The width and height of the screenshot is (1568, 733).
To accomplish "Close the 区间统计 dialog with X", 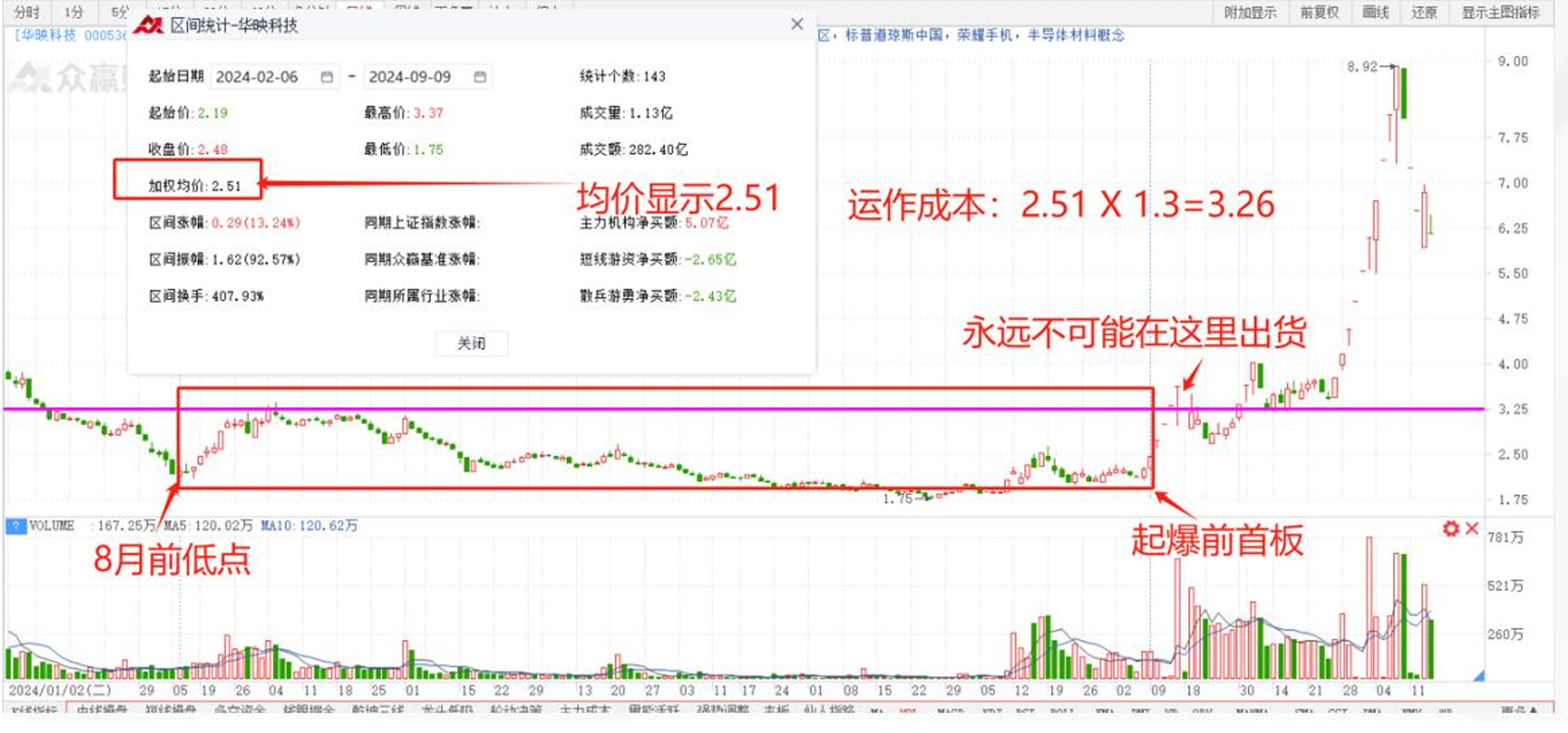I will 797,25.
